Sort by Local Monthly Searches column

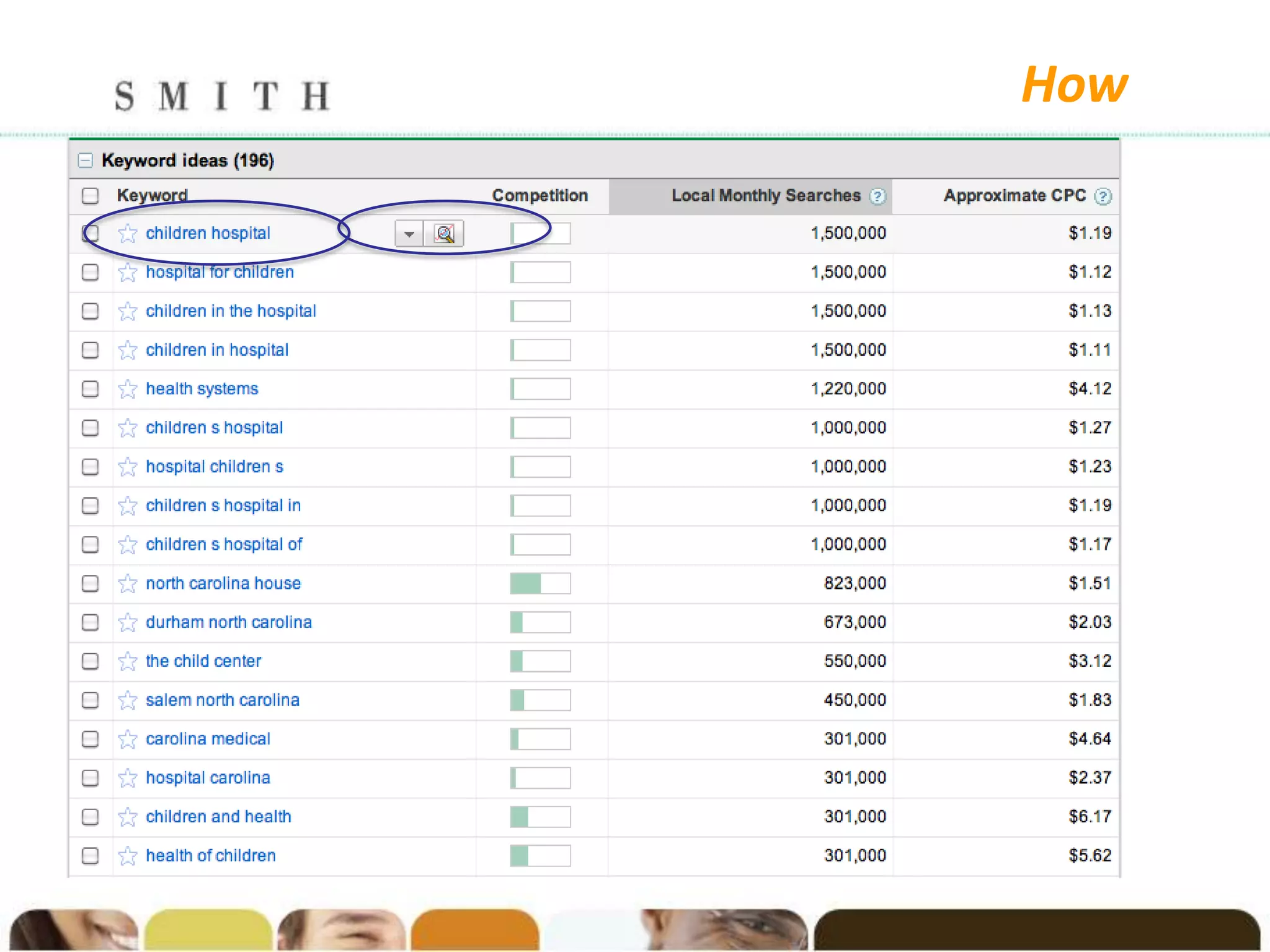point(765,196)
